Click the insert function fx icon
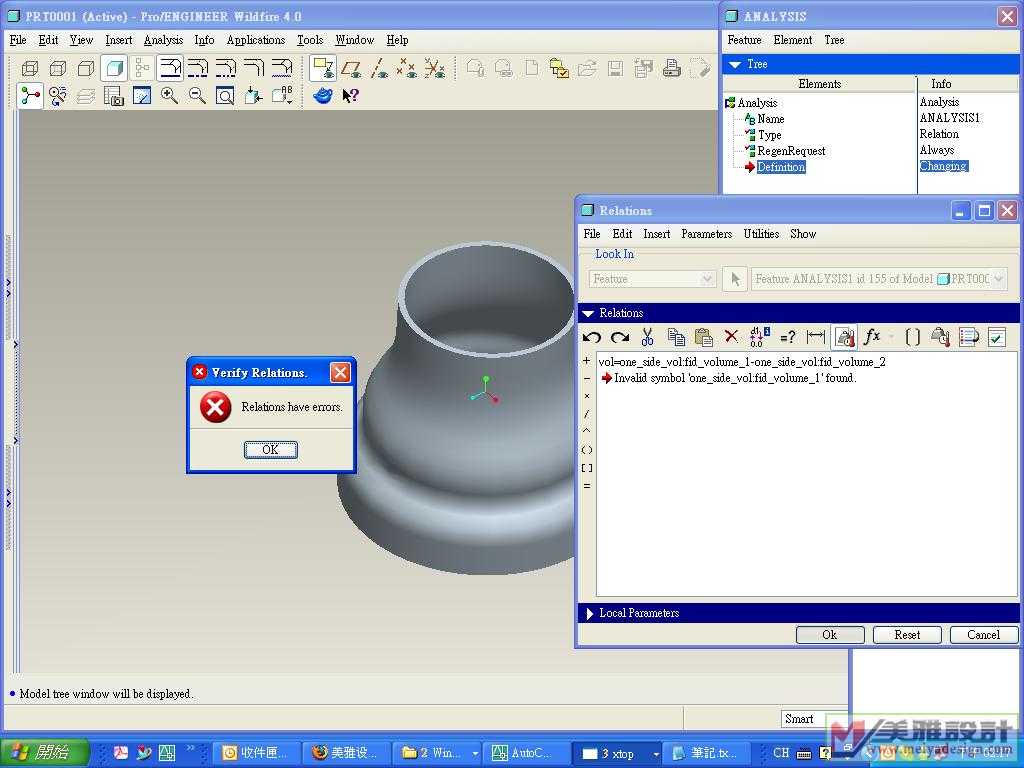This screenshot has width=1024, height=768. pos(872,337)
